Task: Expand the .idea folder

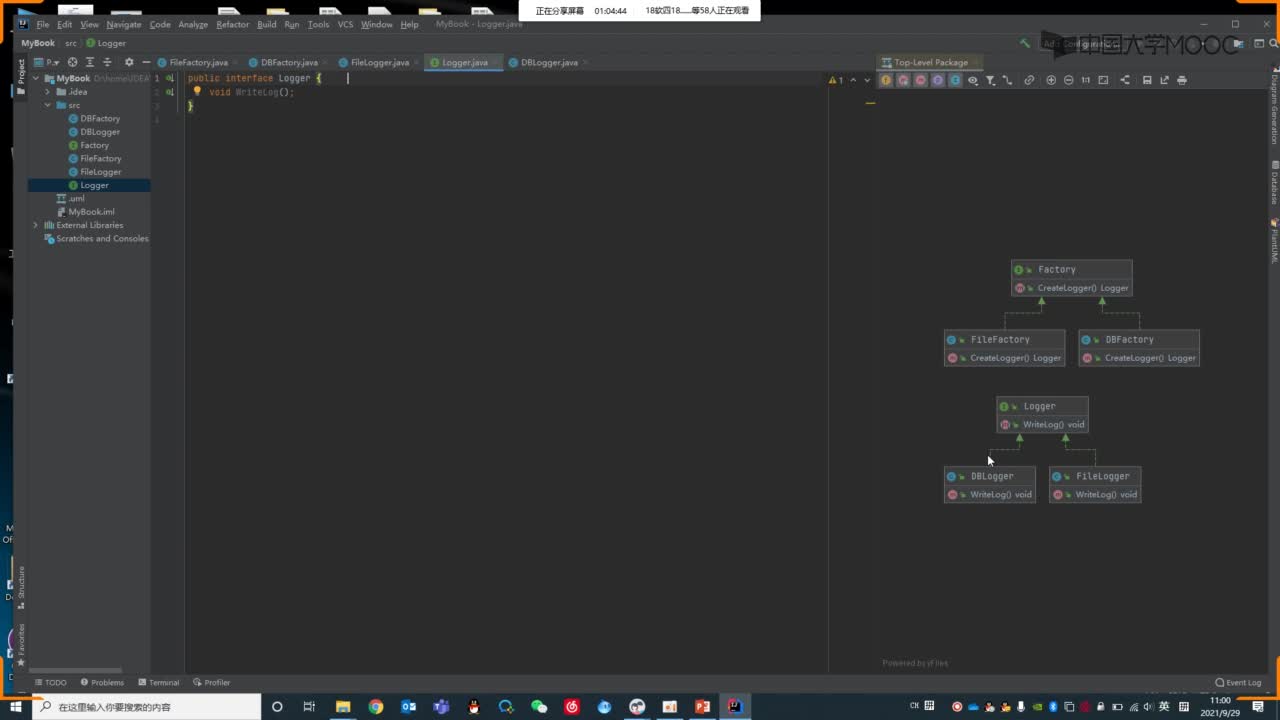Action: click(x=47, y=92)
